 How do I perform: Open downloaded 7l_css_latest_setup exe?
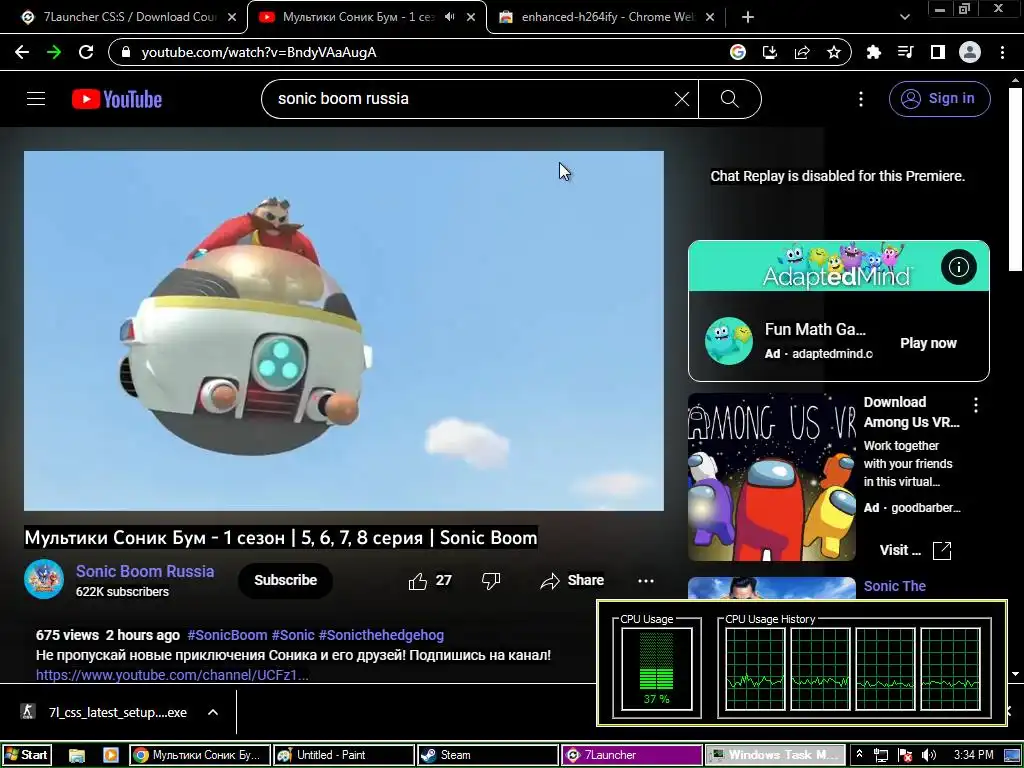pyautogui.click(x=104, y=712)
